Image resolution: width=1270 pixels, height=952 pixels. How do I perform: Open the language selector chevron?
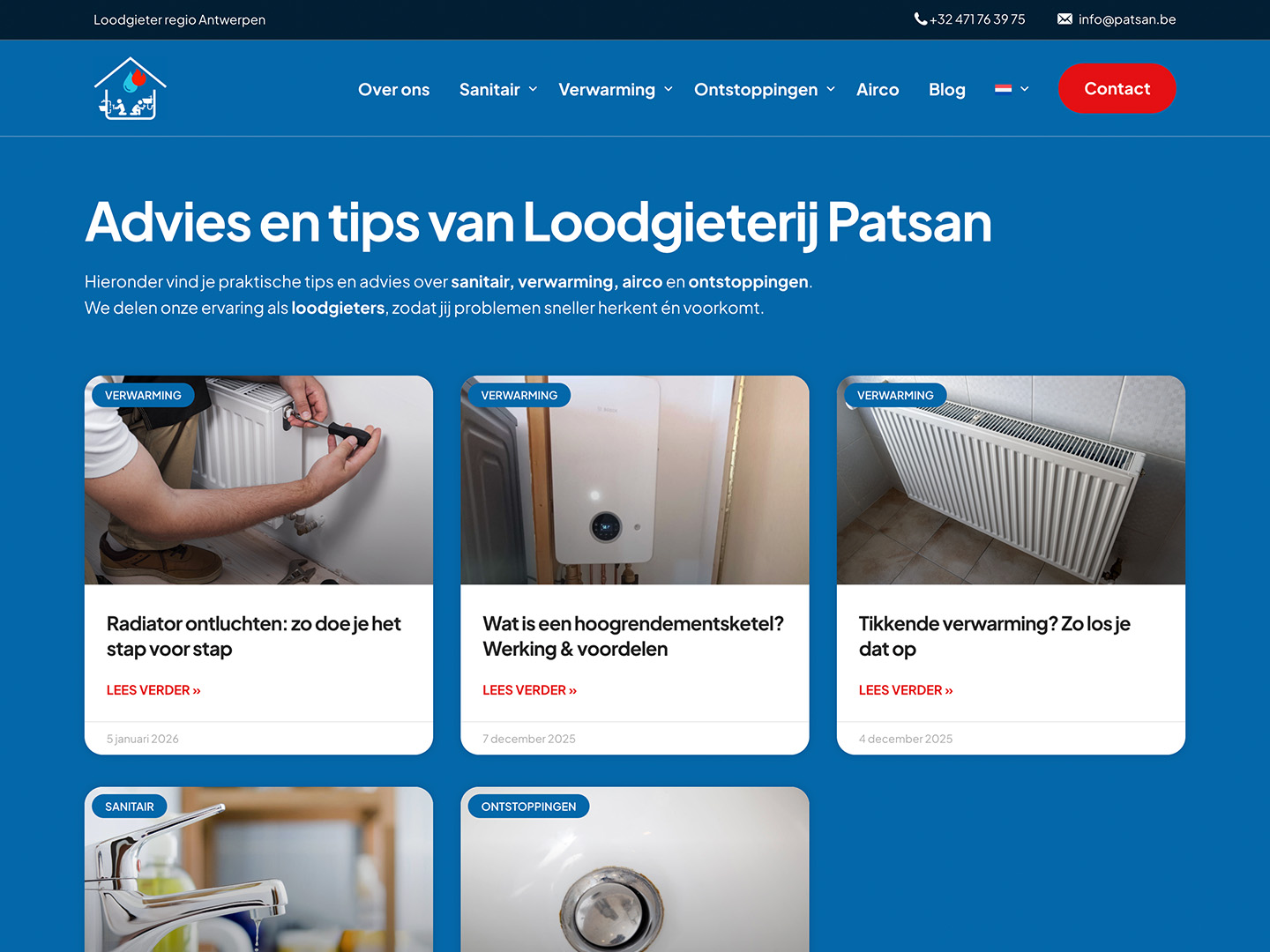tap(1025, 89)
